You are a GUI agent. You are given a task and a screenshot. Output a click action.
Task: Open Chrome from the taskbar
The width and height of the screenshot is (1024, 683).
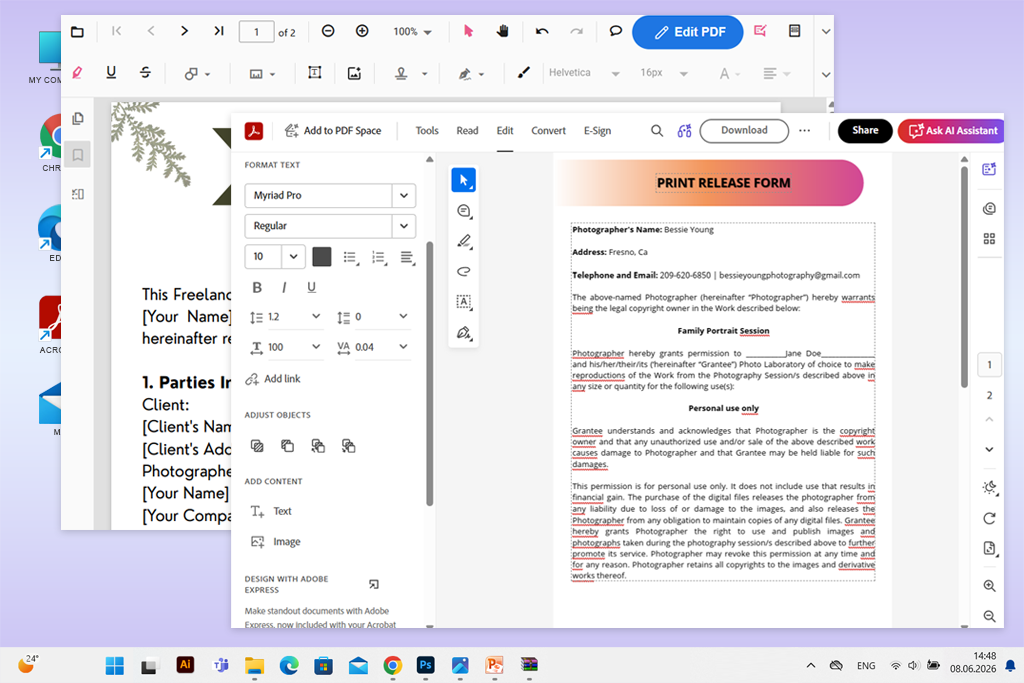click(392, 665)
